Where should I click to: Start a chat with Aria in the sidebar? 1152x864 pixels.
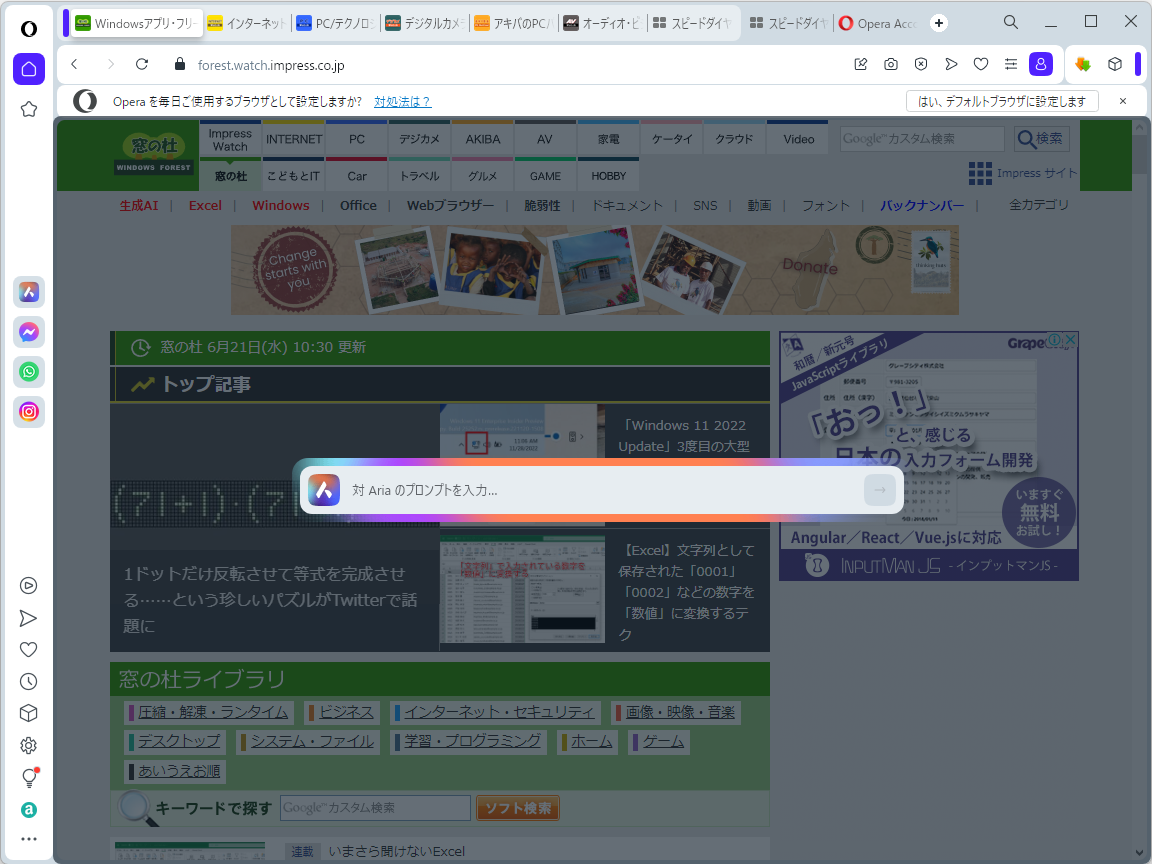(x=29, y=291)
